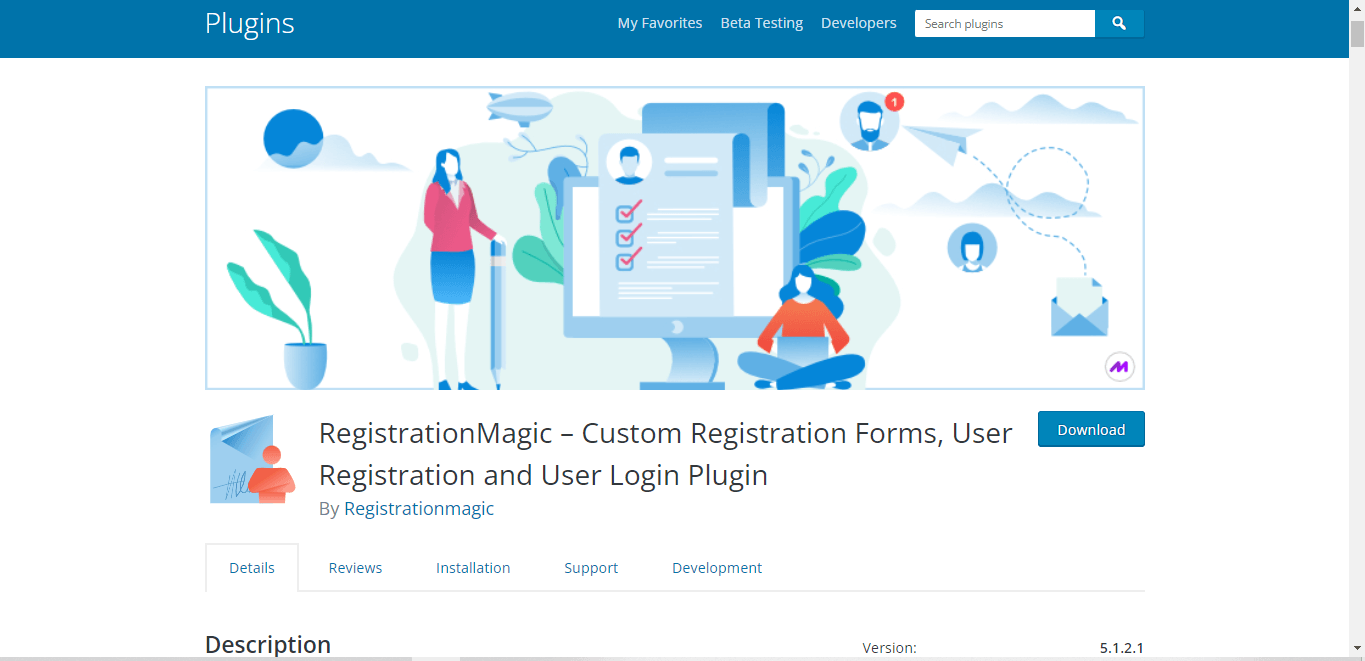Screen dimensions: 1365x661
Task: Open the Development tab
Action: (x=716, y=567)
